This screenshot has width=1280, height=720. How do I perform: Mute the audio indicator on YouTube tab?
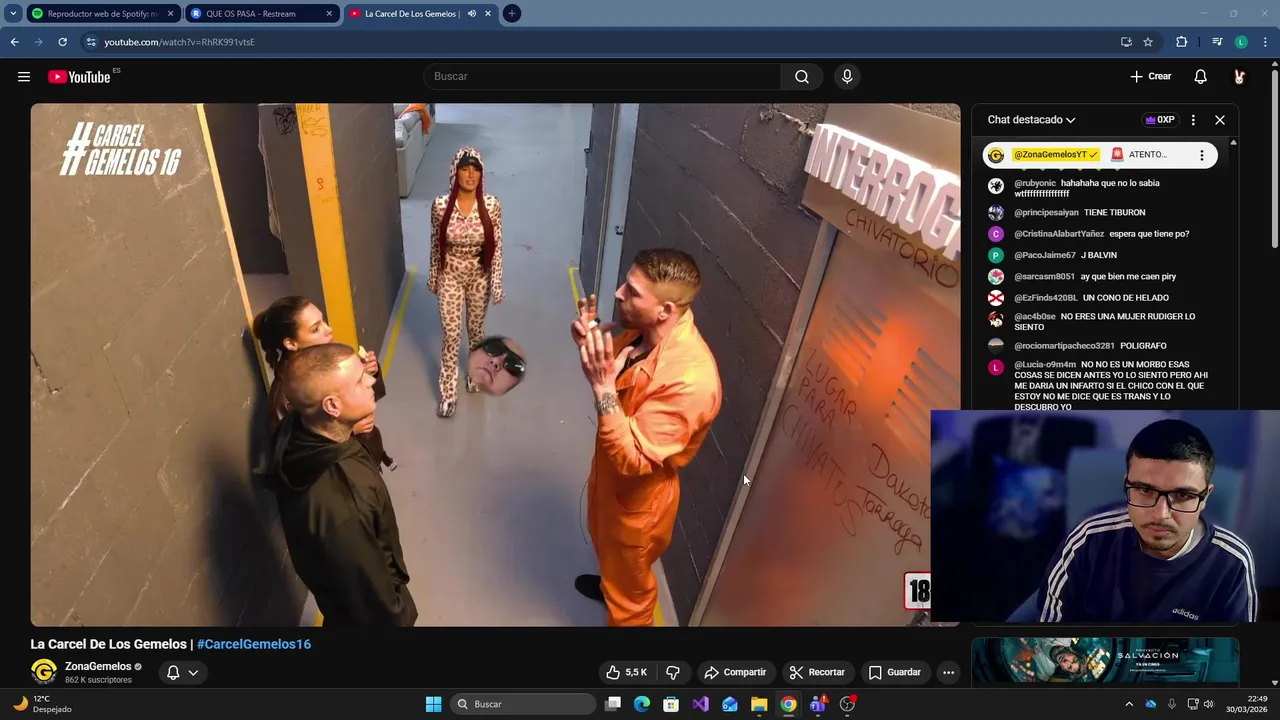[471, 14]
